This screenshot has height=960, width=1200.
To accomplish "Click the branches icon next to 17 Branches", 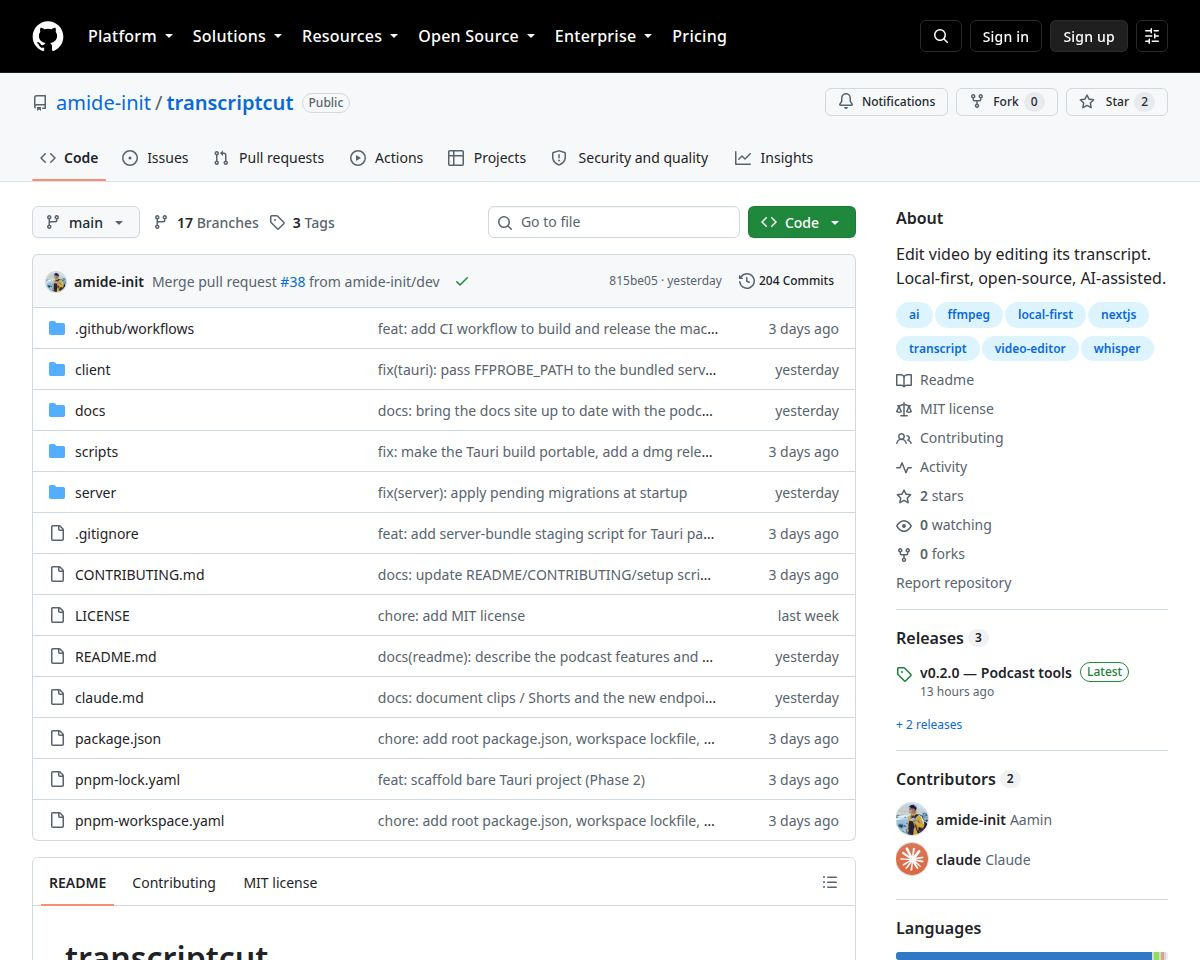I will [160, 223].
